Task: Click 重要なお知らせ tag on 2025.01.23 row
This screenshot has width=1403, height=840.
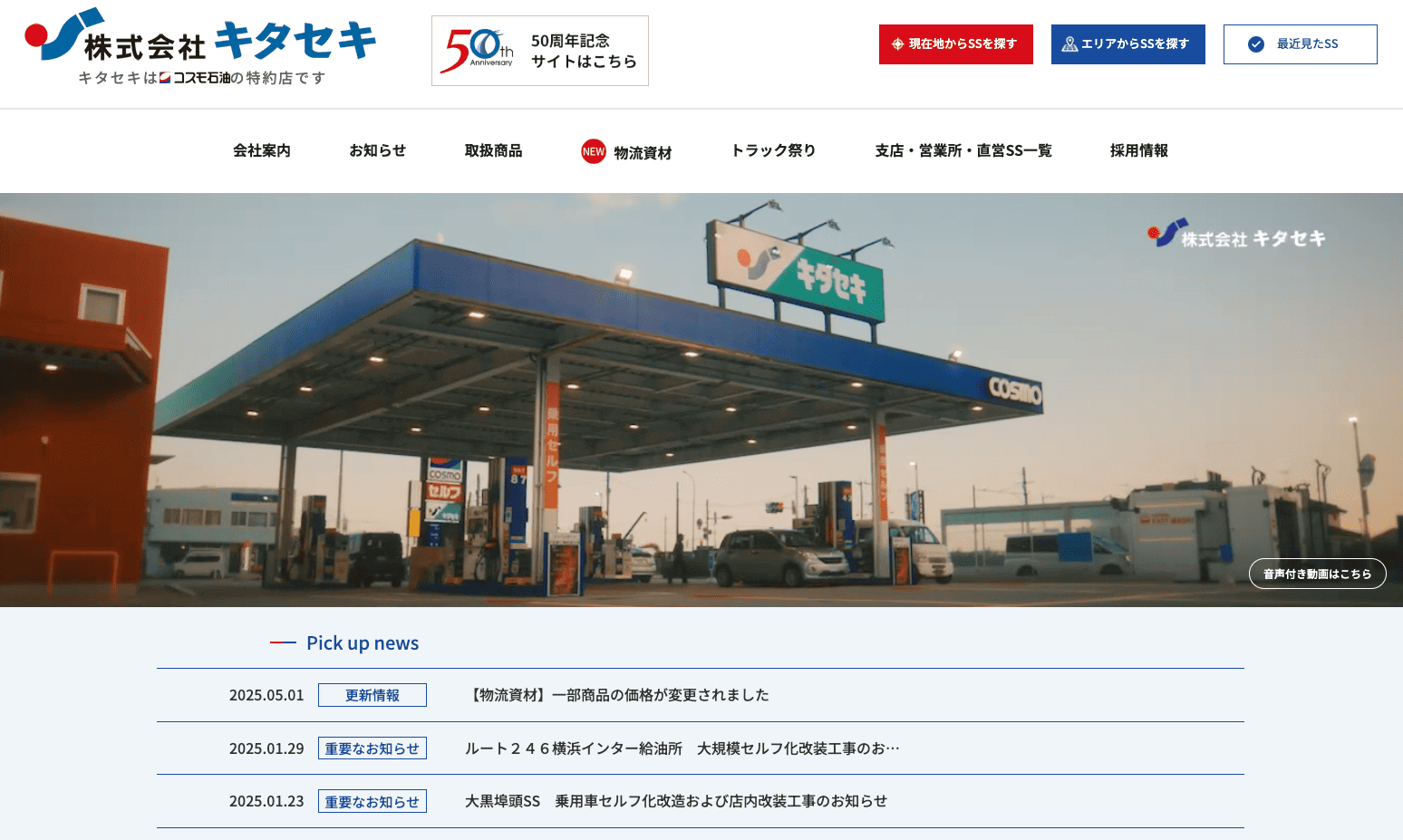Action: [373, 802]
